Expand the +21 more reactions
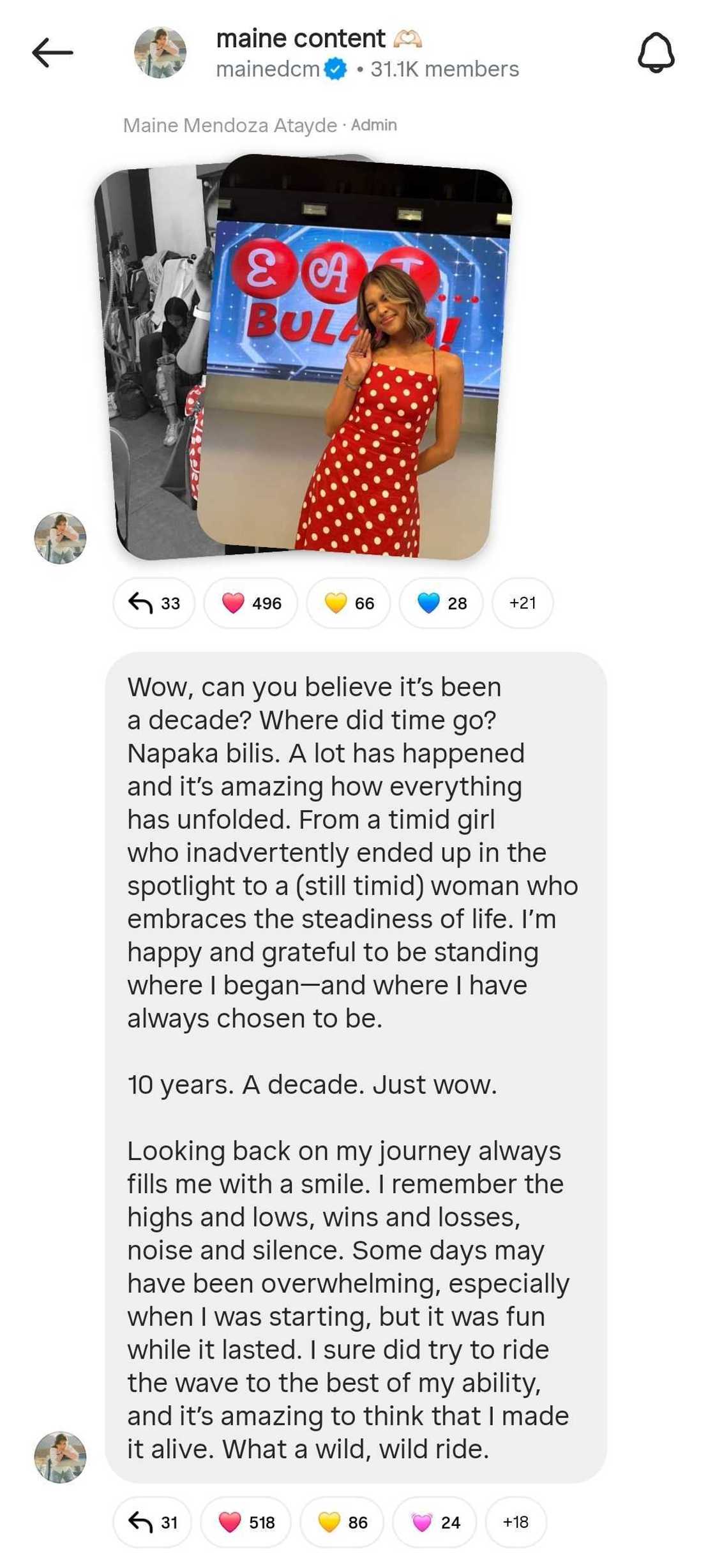 pos(522,603)
